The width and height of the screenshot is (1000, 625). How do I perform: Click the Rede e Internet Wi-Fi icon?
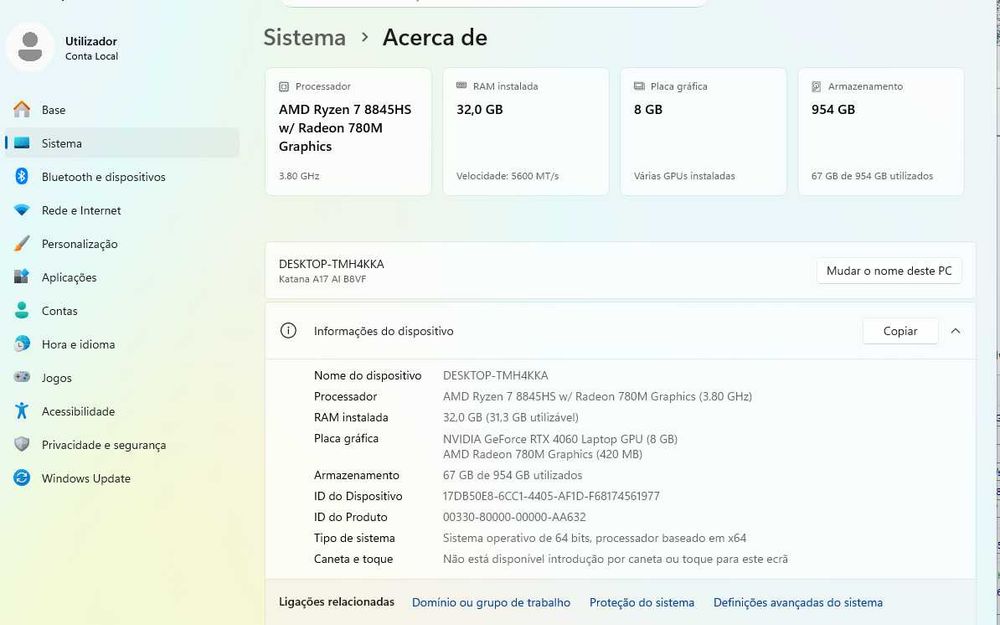pos(22,210)
